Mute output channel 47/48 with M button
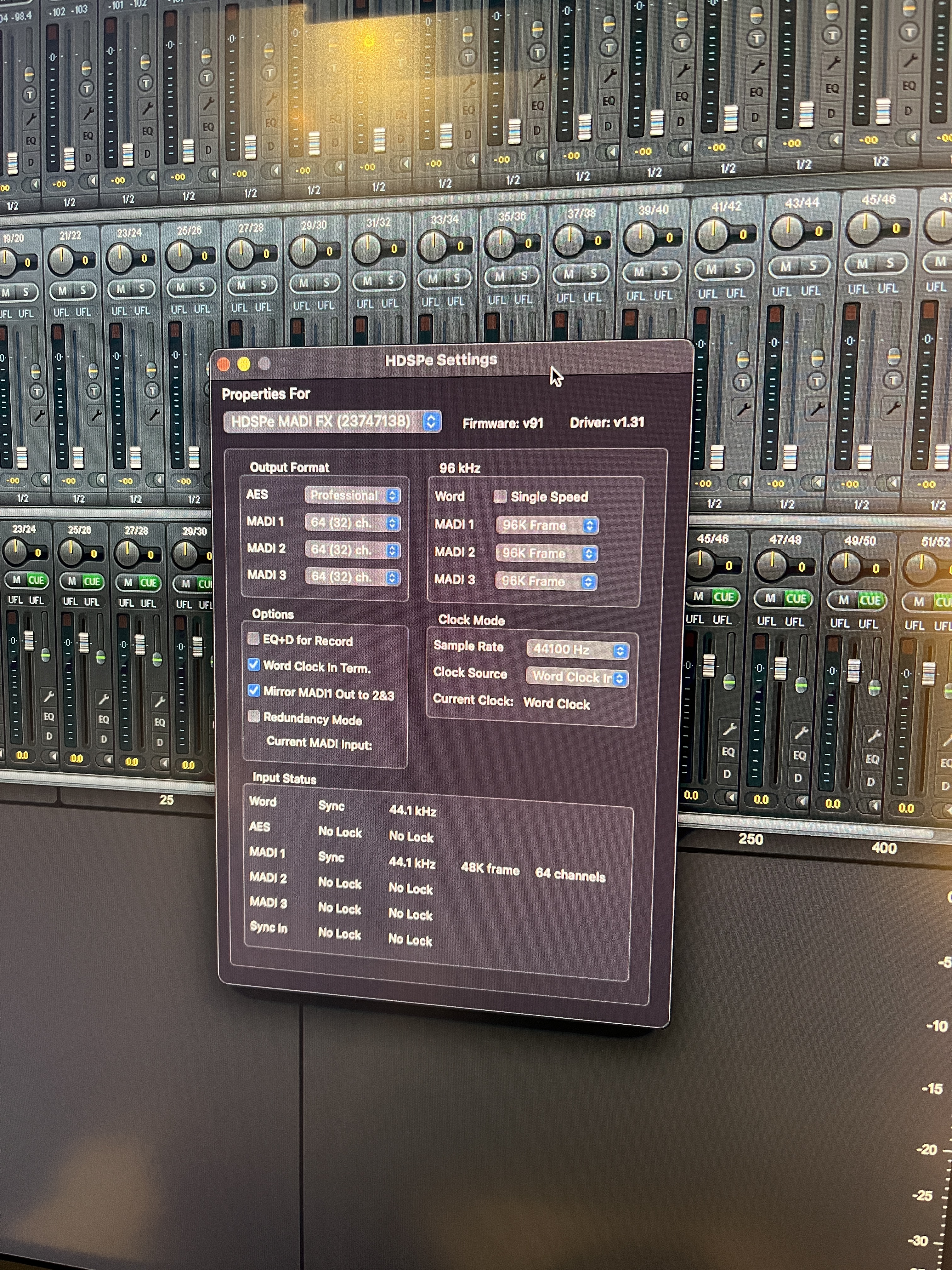The width and height of the screenshot is (952, 1270). (770, 599)
